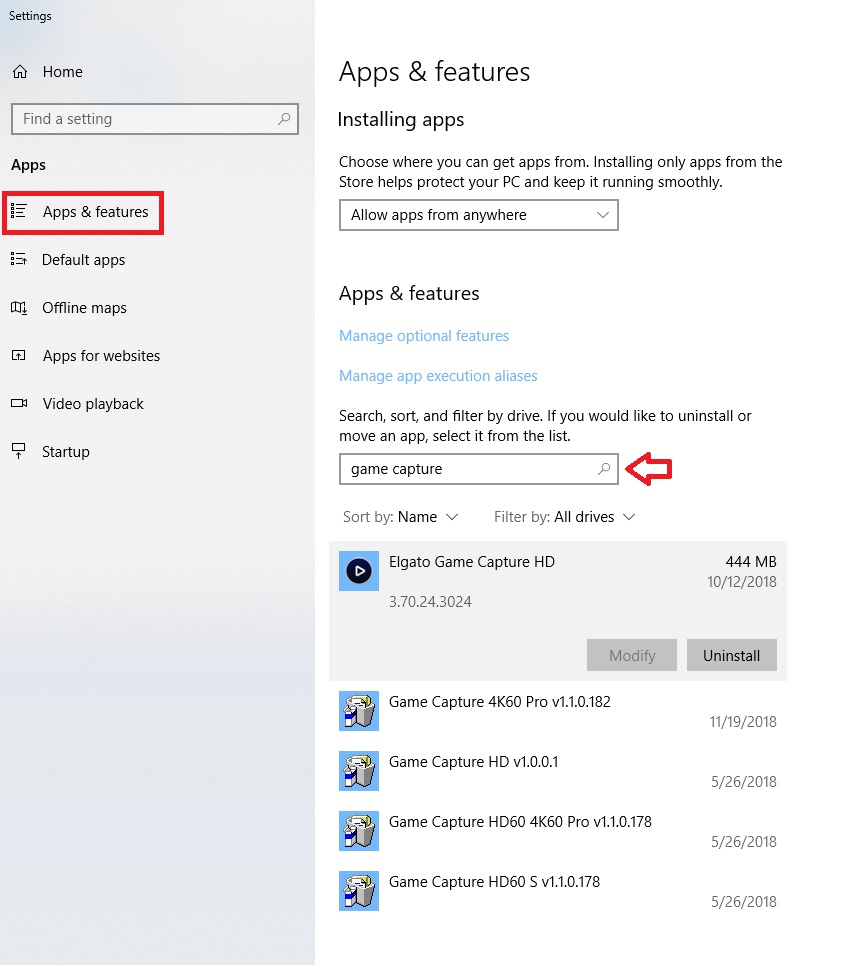Image resolution: width=859 pixels, height=965 pixels.
Task: Open the Default apps section
Action: 83,260
